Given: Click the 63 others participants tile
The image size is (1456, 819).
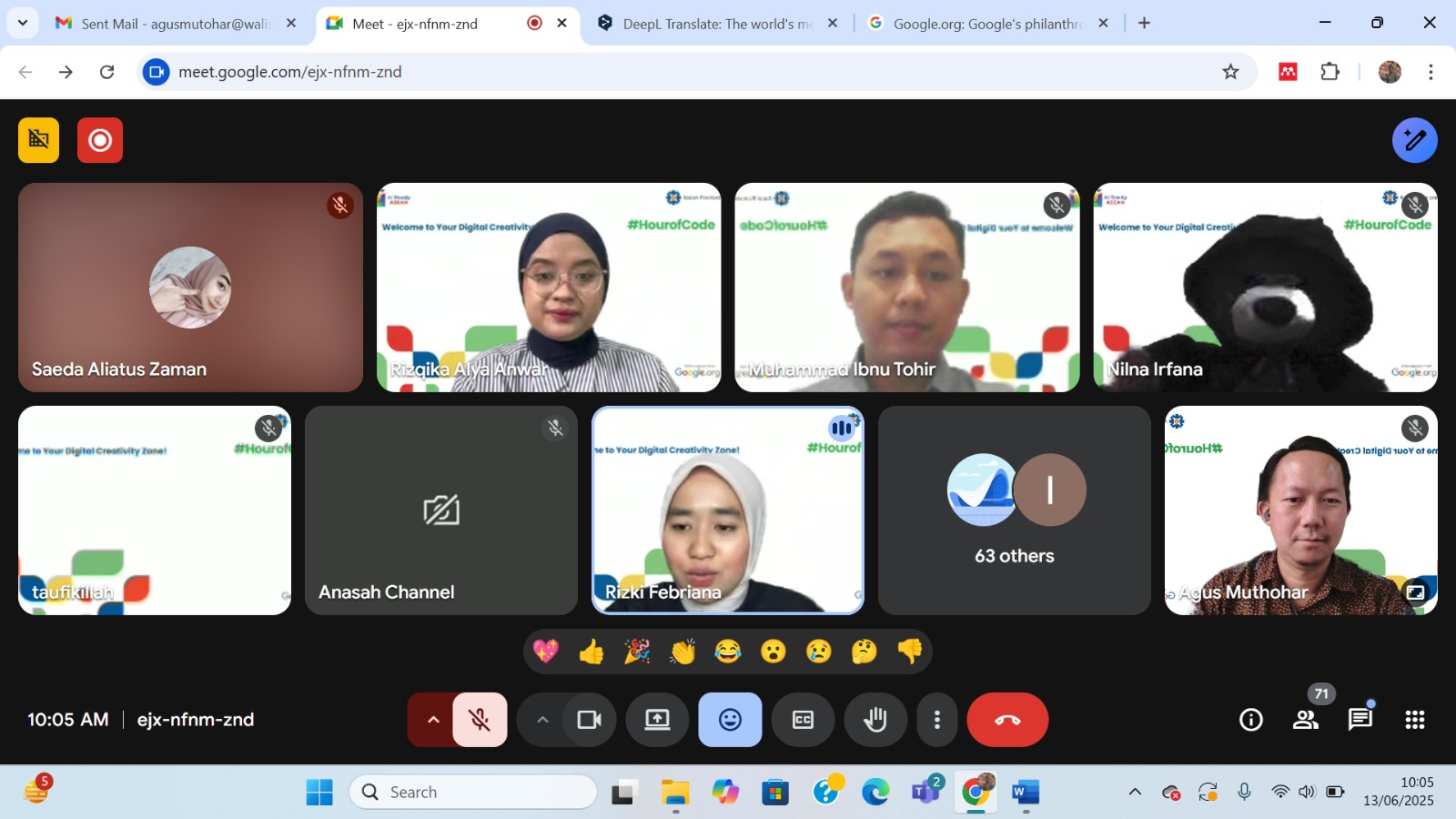Looking at the screenshot, I should (x=1014, y=511).
